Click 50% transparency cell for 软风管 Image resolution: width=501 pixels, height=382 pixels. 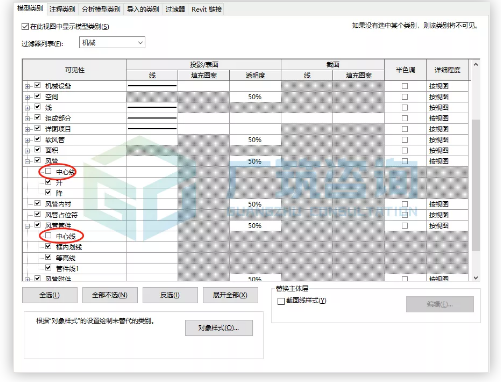[255, 140]
